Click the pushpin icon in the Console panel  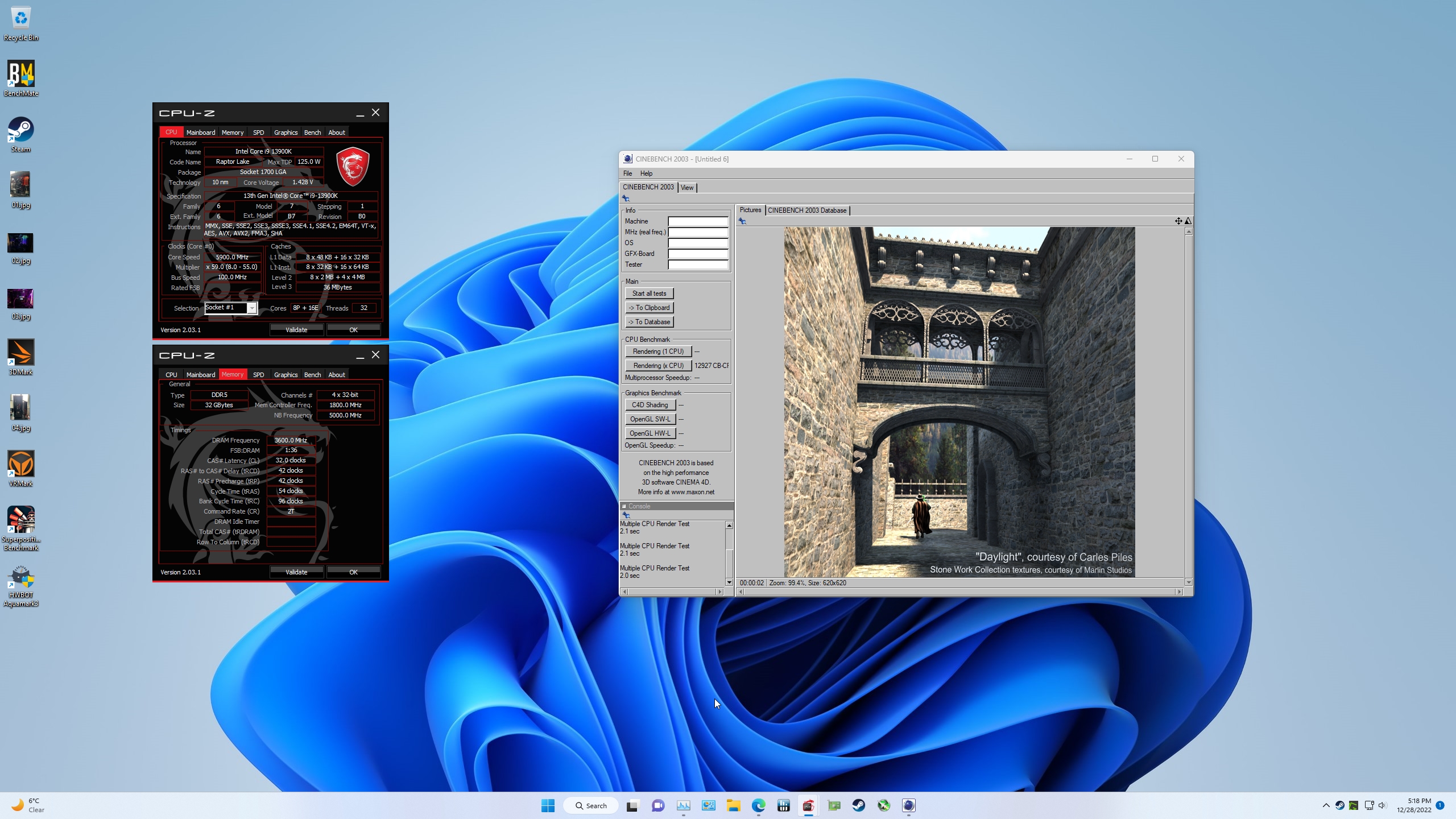(x=626, y=515)
